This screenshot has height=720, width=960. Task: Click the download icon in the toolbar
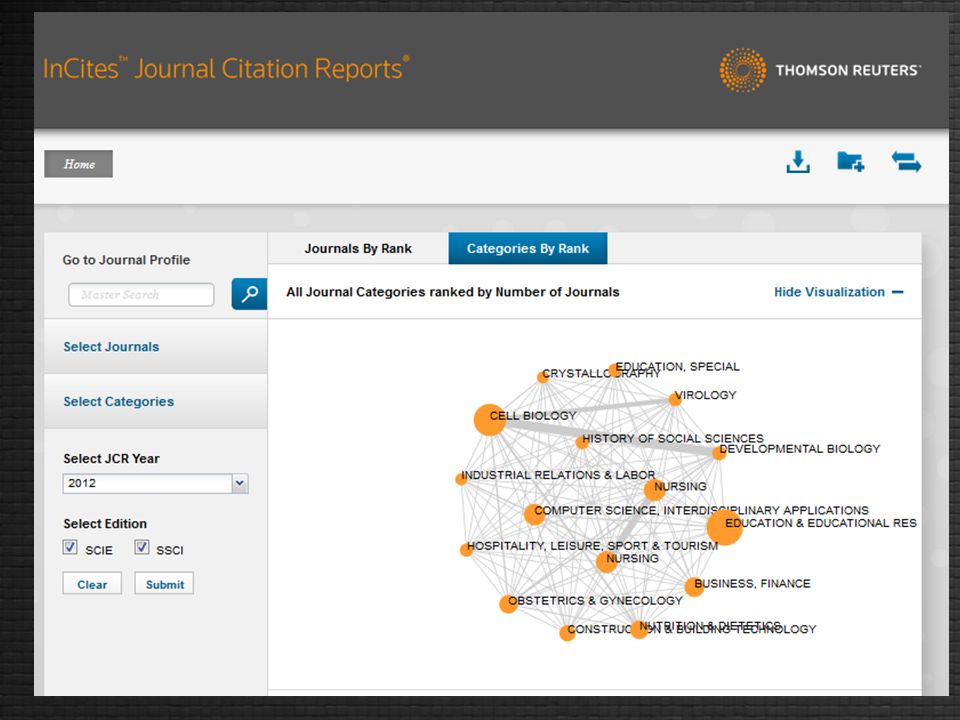[x=798, y=162]
